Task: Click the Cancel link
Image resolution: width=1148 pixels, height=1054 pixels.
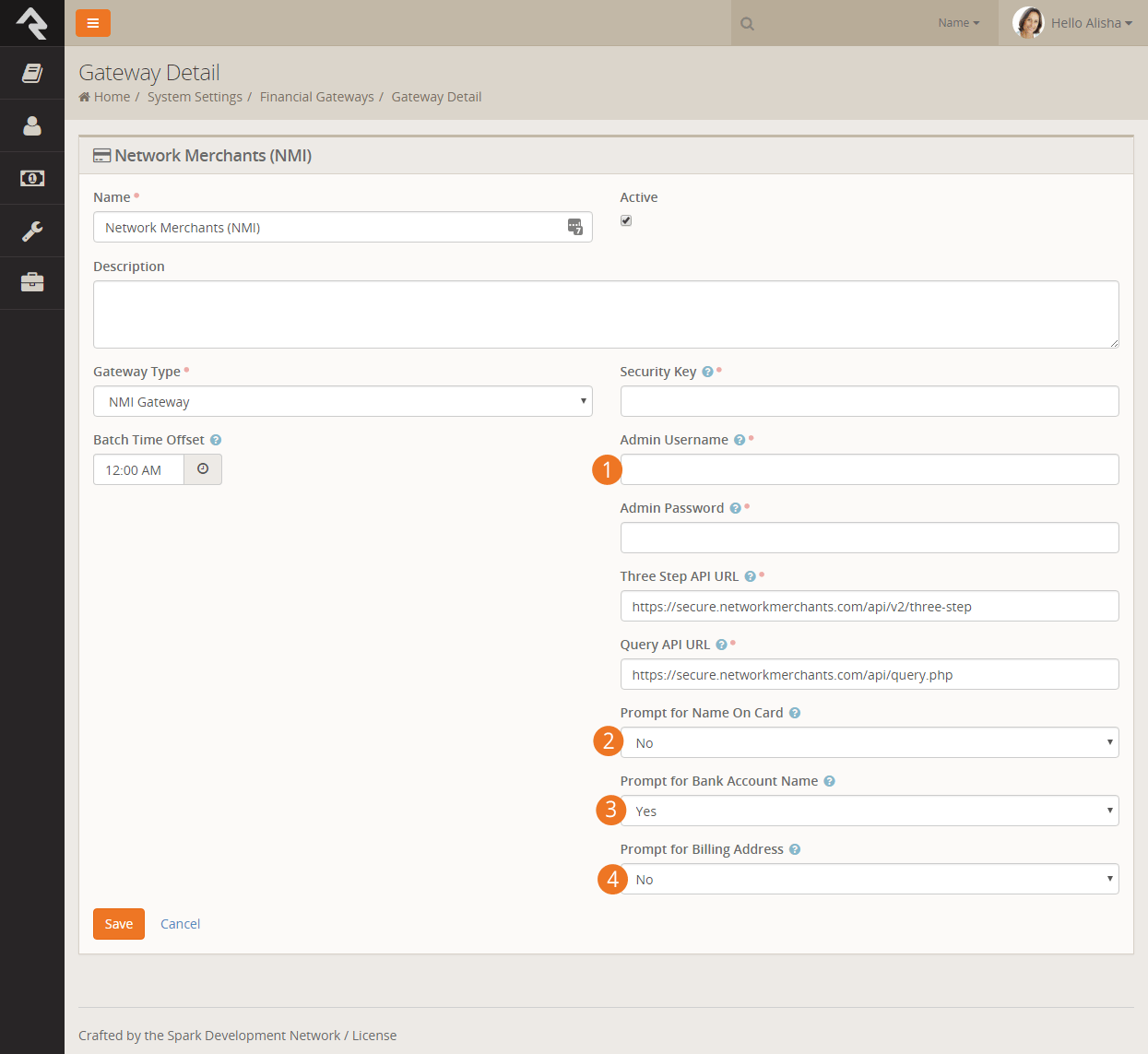Action: tap(180, 924)
